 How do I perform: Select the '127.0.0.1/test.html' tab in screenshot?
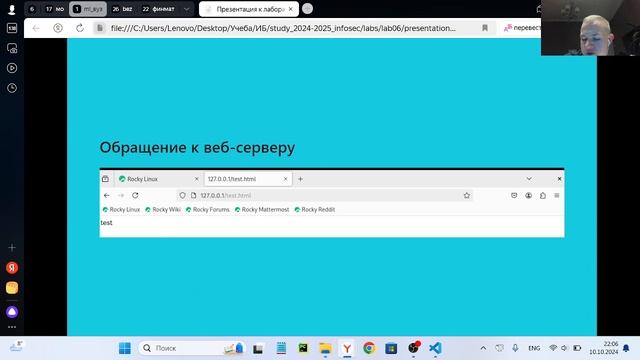pyautogui.click(x=248, y=179)
